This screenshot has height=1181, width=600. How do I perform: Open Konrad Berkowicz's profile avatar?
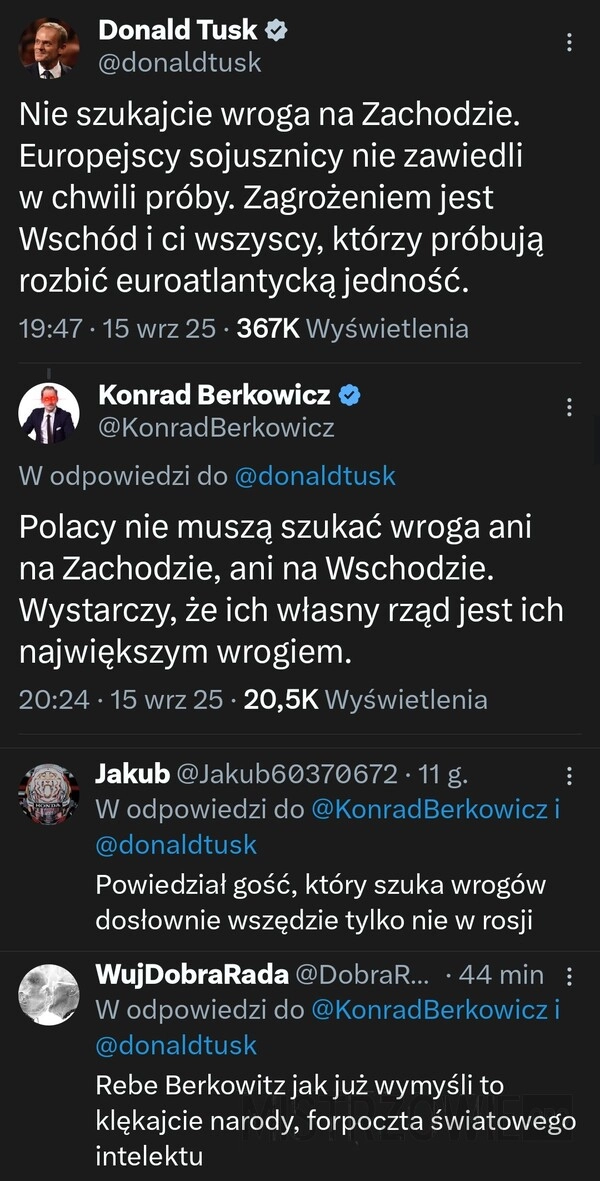[x=46, y=410]
